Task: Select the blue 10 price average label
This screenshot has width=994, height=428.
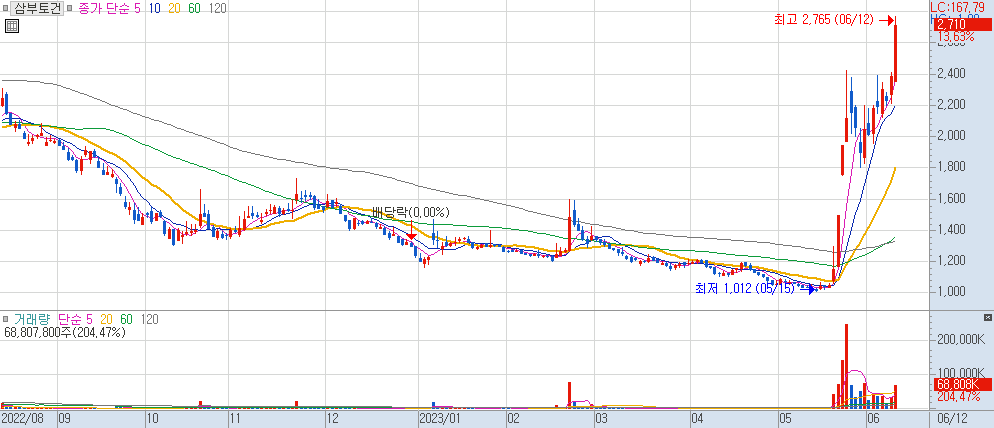Action: click(x=155, y=9)
